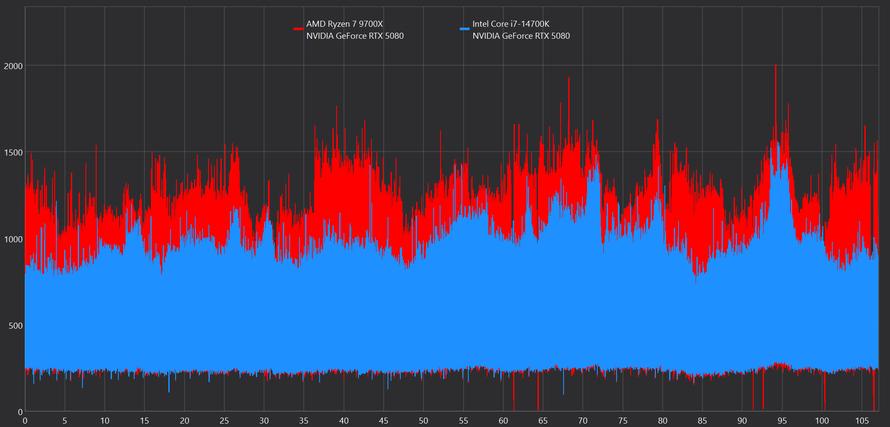
Task: Click the 50 tick label on horizontal axis
Action: (423, 421)
